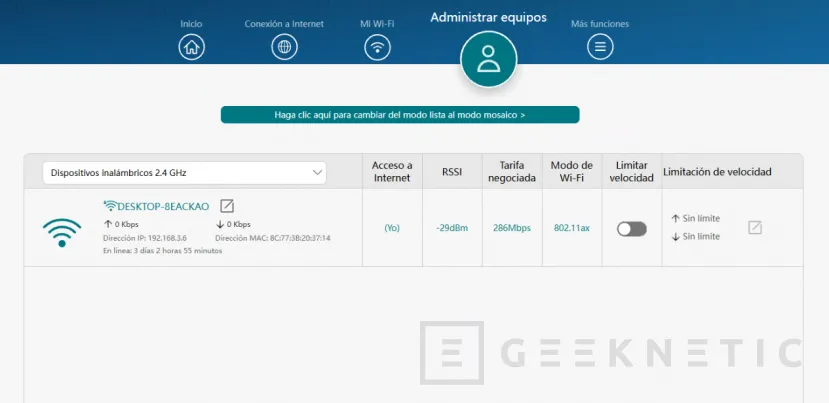This screenshot has width=829, height=403.
Task: Expand the Dispositivos inalámbricos 2.4 GHz dropdown
Action: point(184,173)
